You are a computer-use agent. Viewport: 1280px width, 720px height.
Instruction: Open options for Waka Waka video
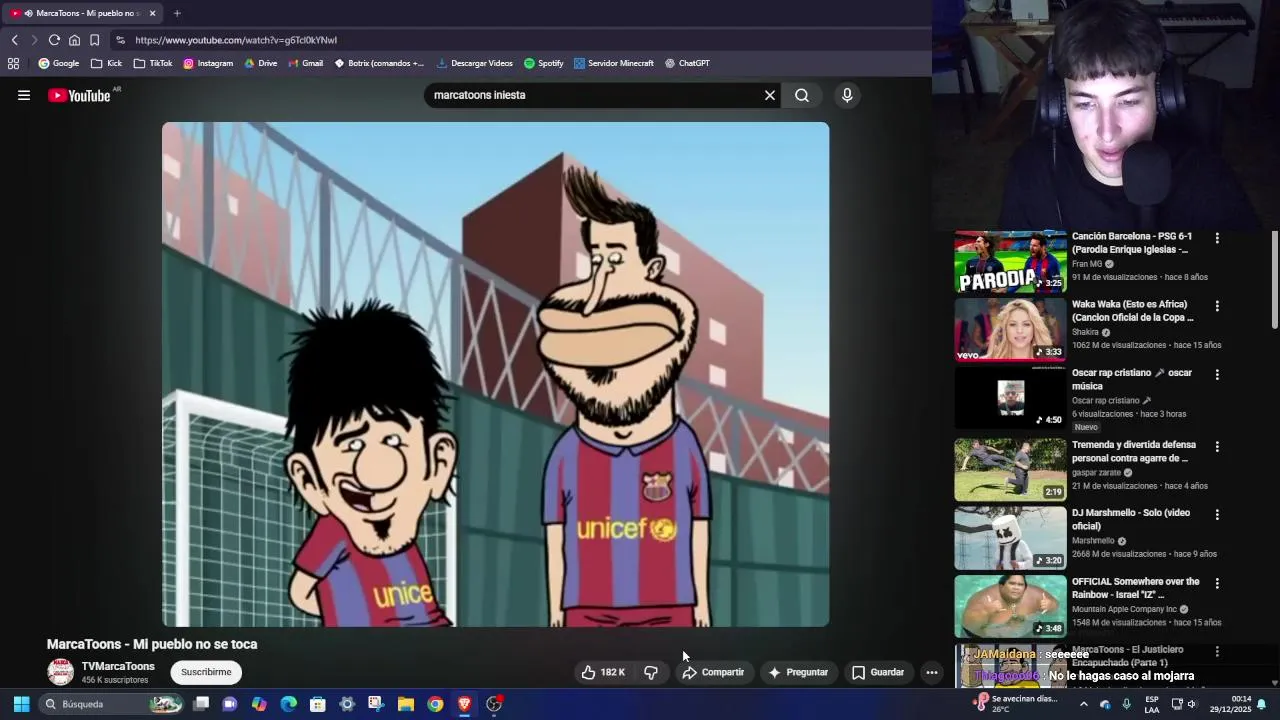click(1217, 306)
